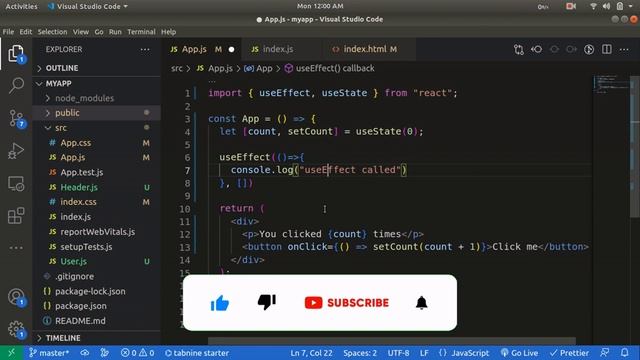640x360 pixels.
Task: Collapse the src folder
Action: tap(98, 128)
